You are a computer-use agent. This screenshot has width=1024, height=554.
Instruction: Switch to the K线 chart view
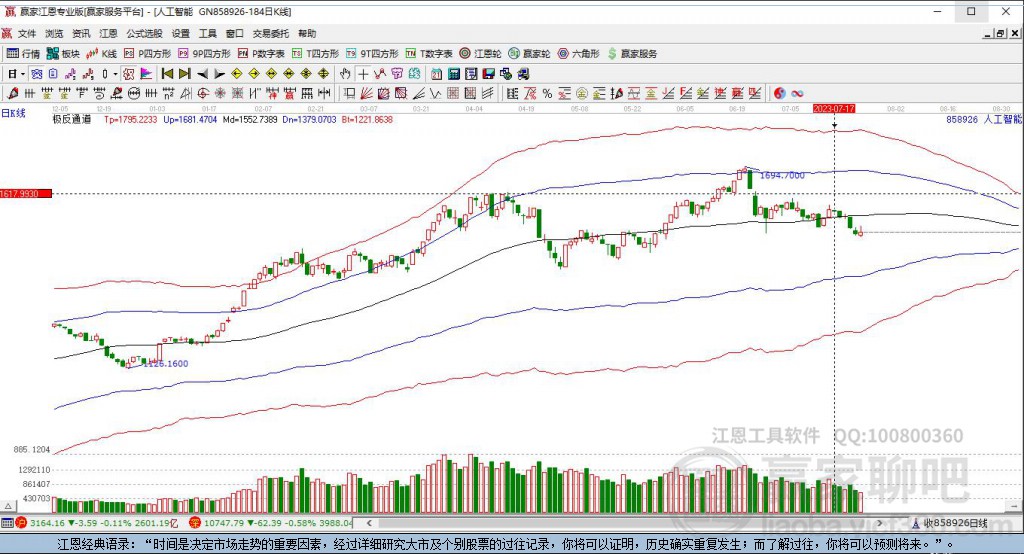tap(101, 54)
